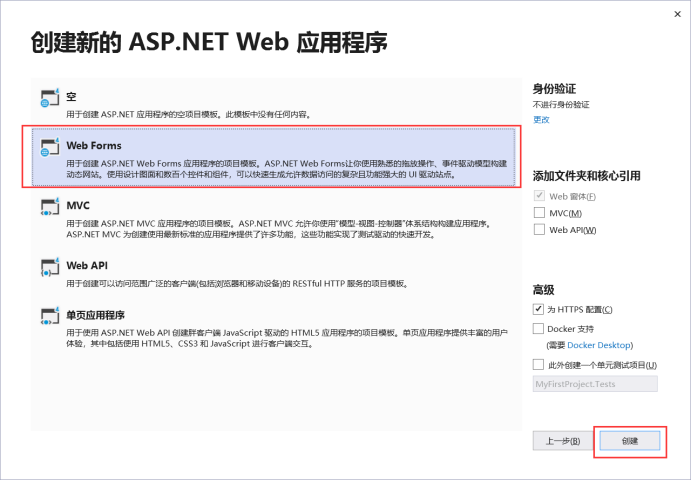Click the 创建 create button
Viewport: 692px width, 480px height.
[630, 441]
